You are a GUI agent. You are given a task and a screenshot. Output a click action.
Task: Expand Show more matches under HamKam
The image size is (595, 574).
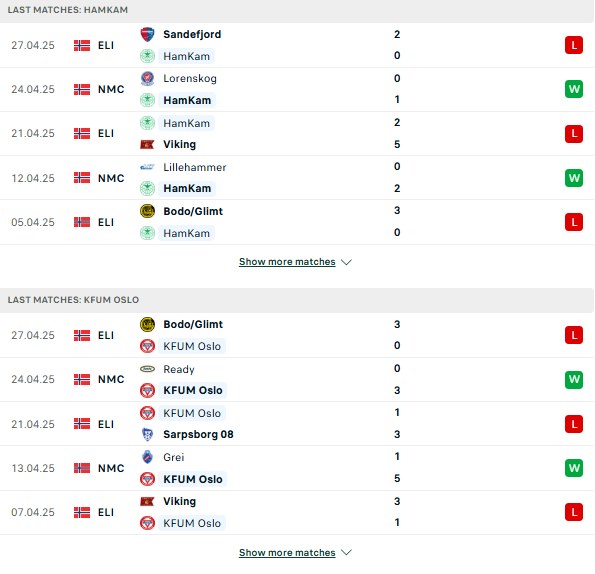click(x=287, y=262)
